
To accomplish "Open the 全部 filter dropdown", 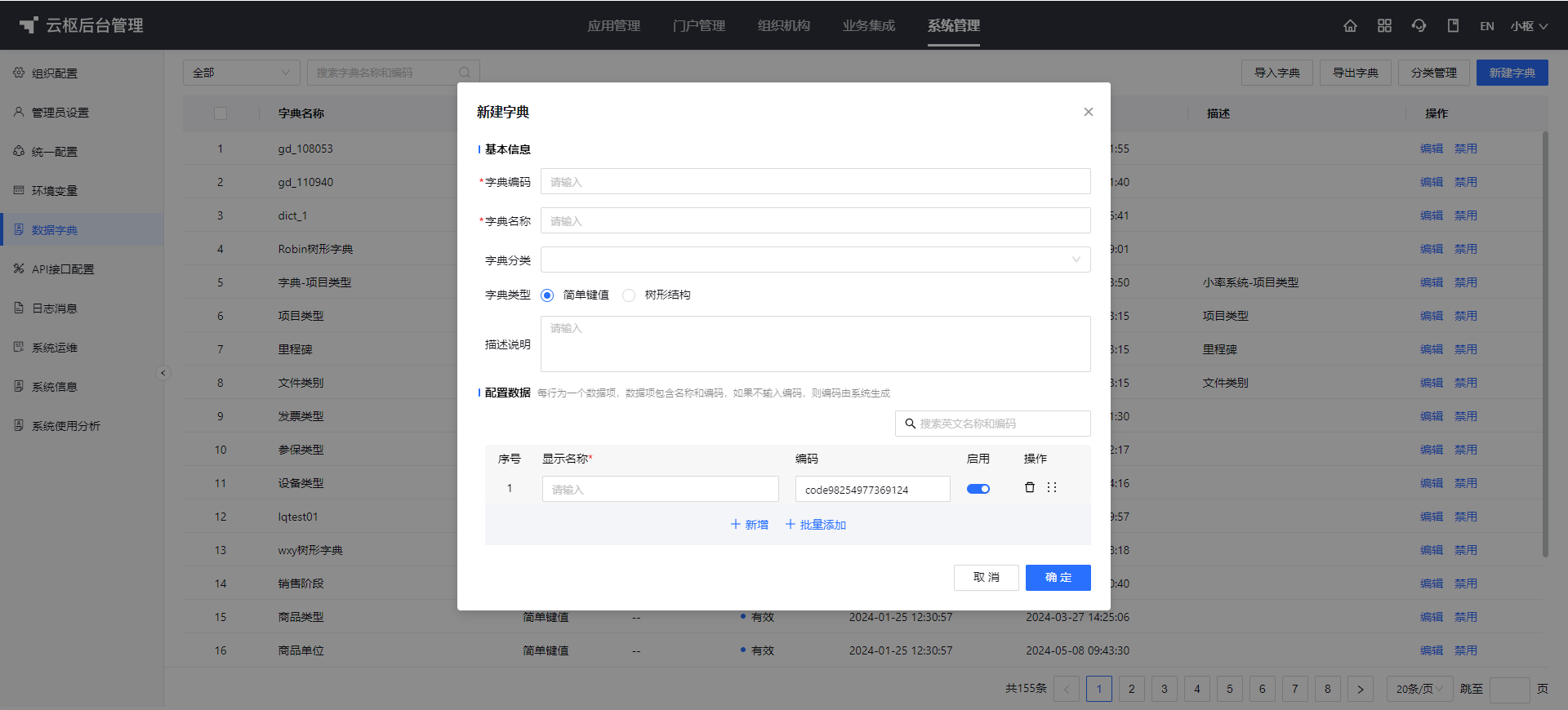I will pyautogui.click(x=242, y=73).
